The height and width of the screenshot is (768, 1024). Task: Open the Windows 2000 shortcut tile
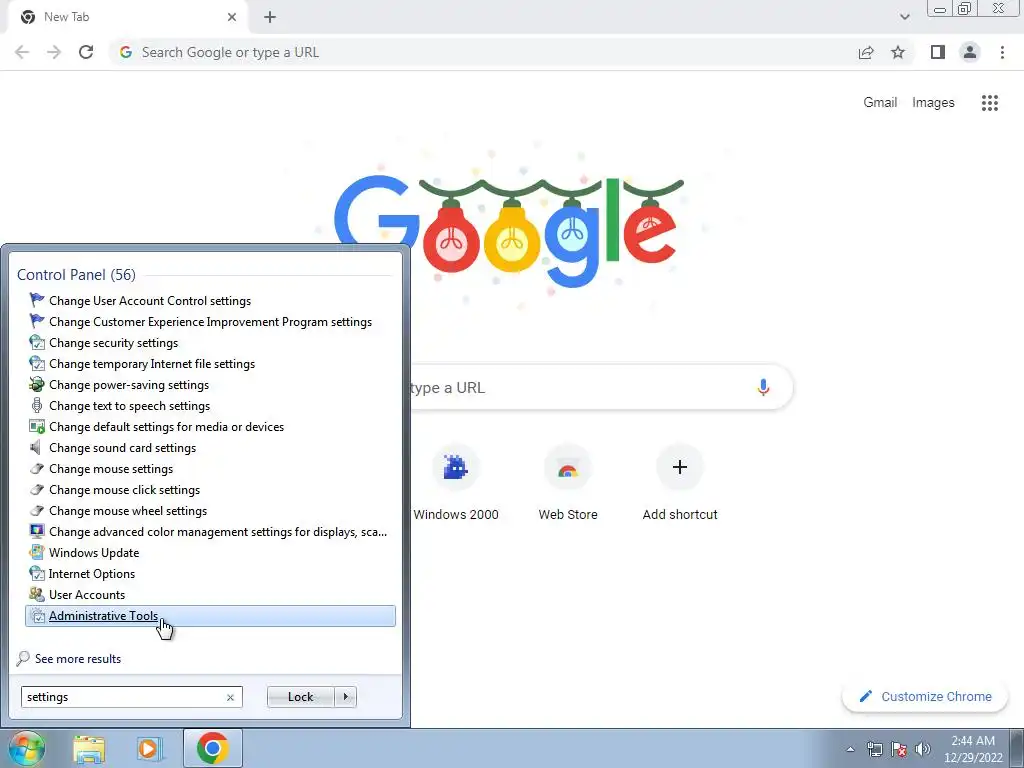tap(456, 482)
